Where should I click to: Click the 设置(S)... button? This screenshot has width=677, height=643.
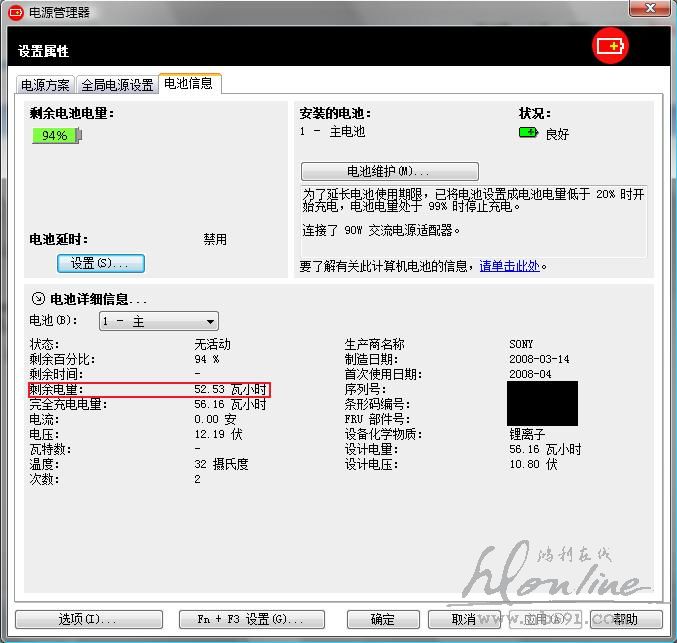(101, 263)
